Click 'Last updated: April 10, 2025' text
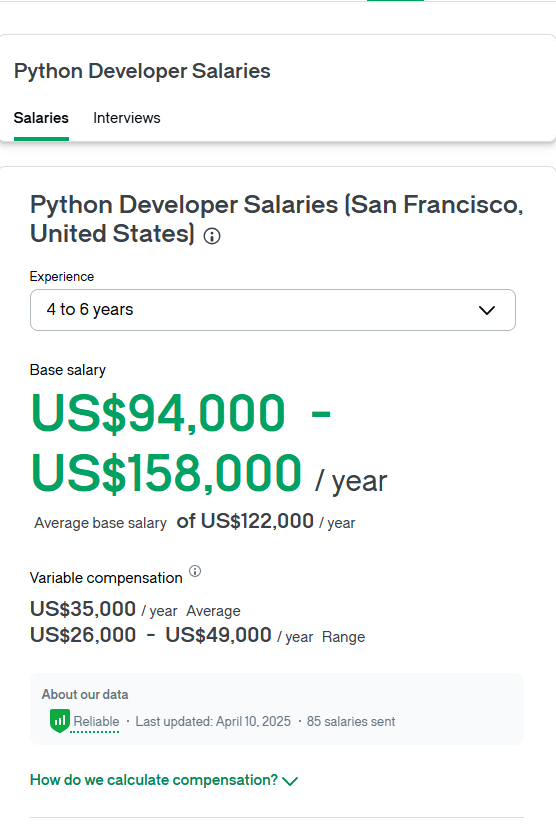 coord(213,721)
